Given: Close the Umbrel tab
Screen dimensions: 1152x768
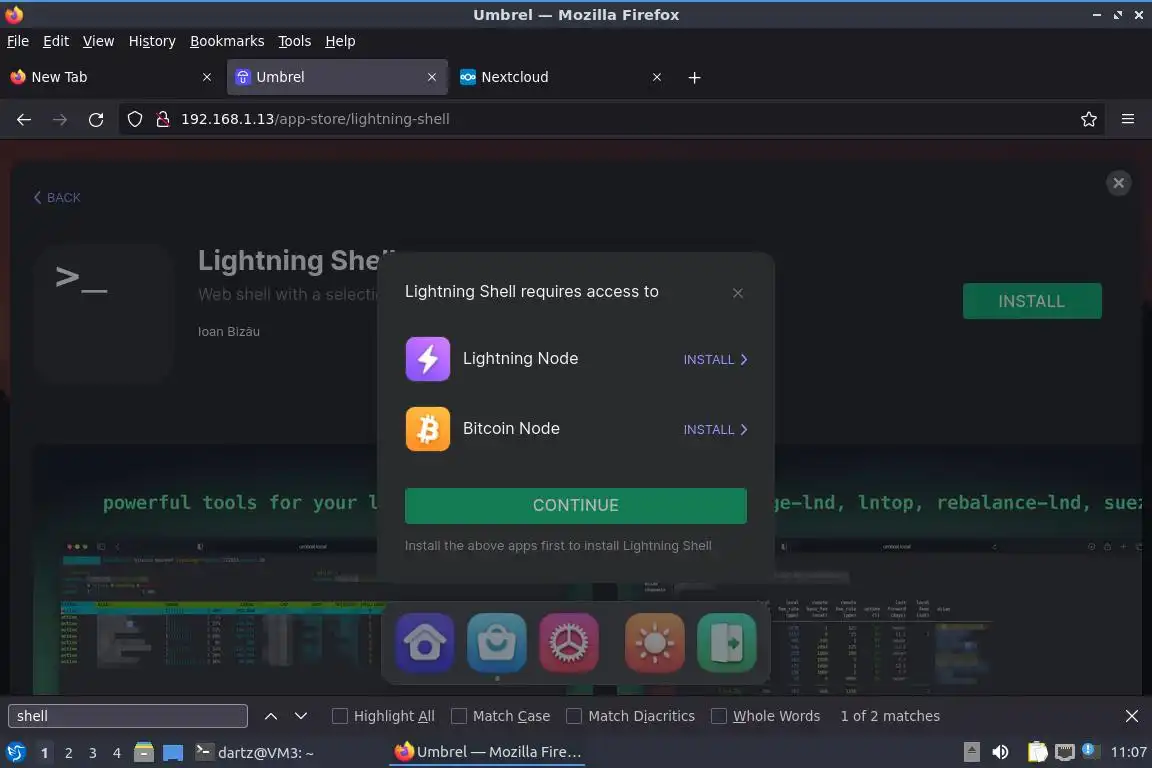Looking at the screenshot, I should 431,77.
